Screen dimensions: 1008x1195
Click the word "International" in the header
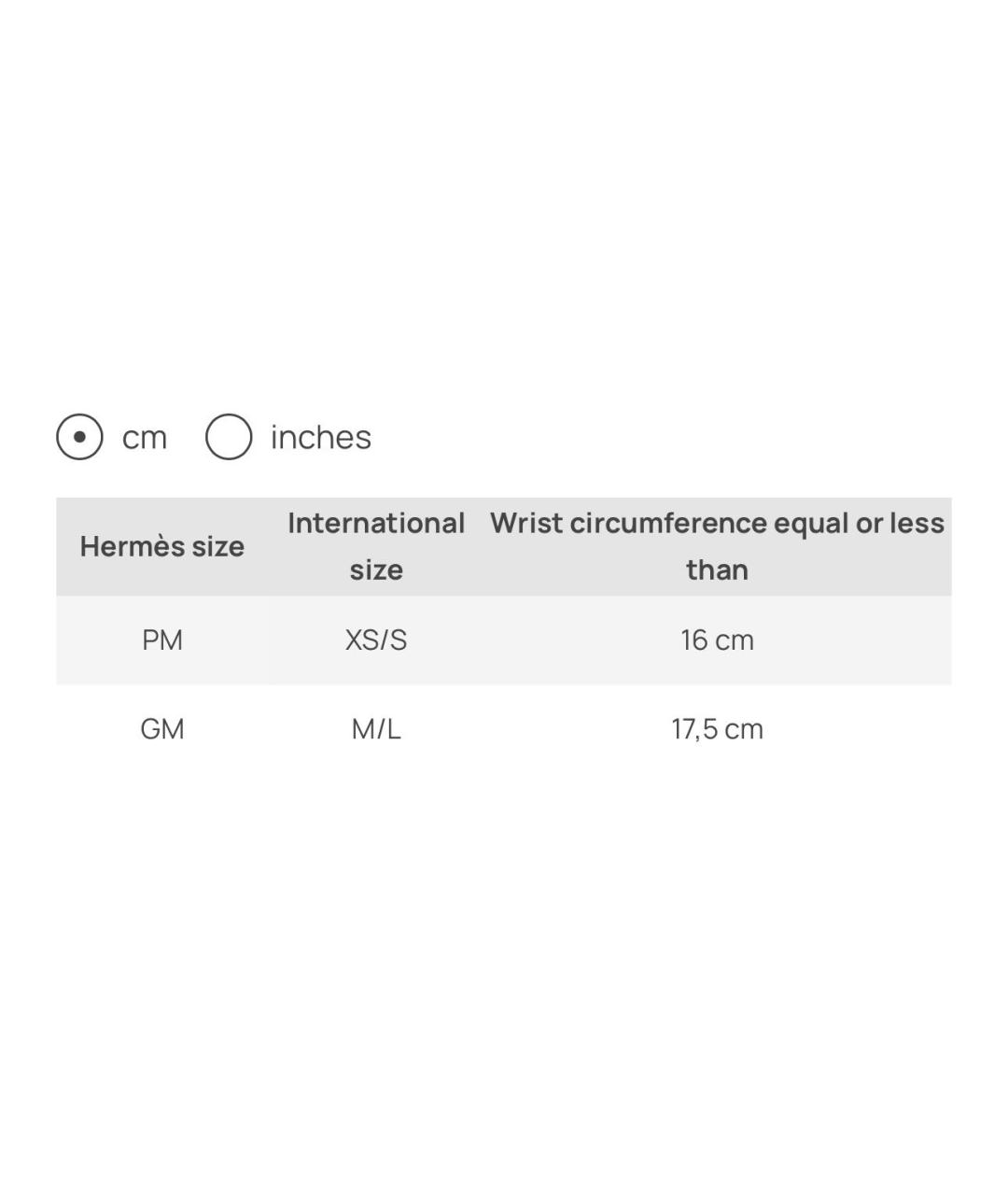click(376, 523)
